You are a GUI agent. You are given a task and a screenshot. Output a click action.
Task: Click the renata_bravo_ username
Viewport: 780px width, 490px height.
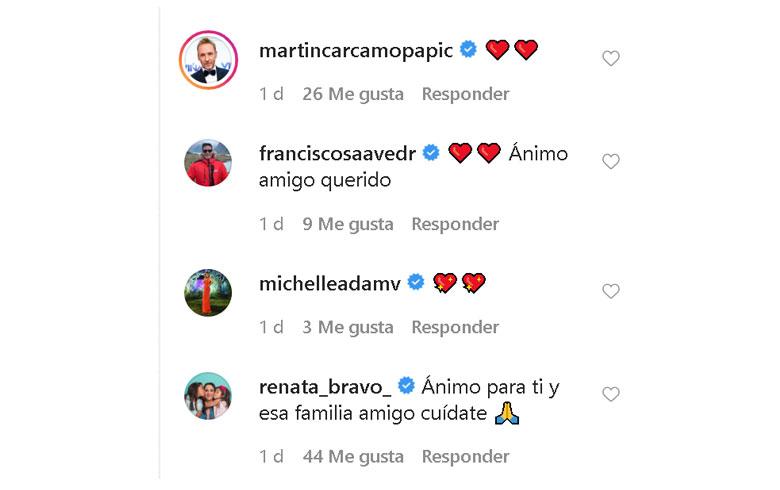tap(324, 386)
